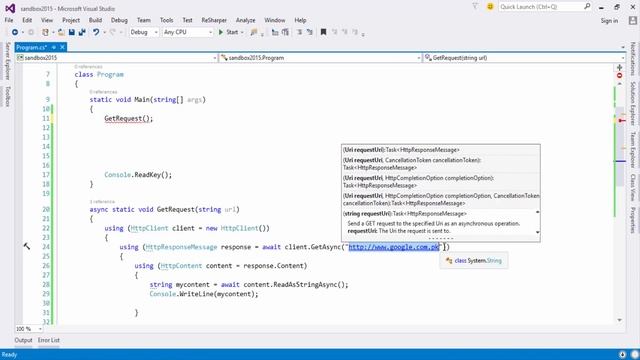Open the Class View side tab
The width and height of the screenshot is (640, 360).
pos(633,187)
